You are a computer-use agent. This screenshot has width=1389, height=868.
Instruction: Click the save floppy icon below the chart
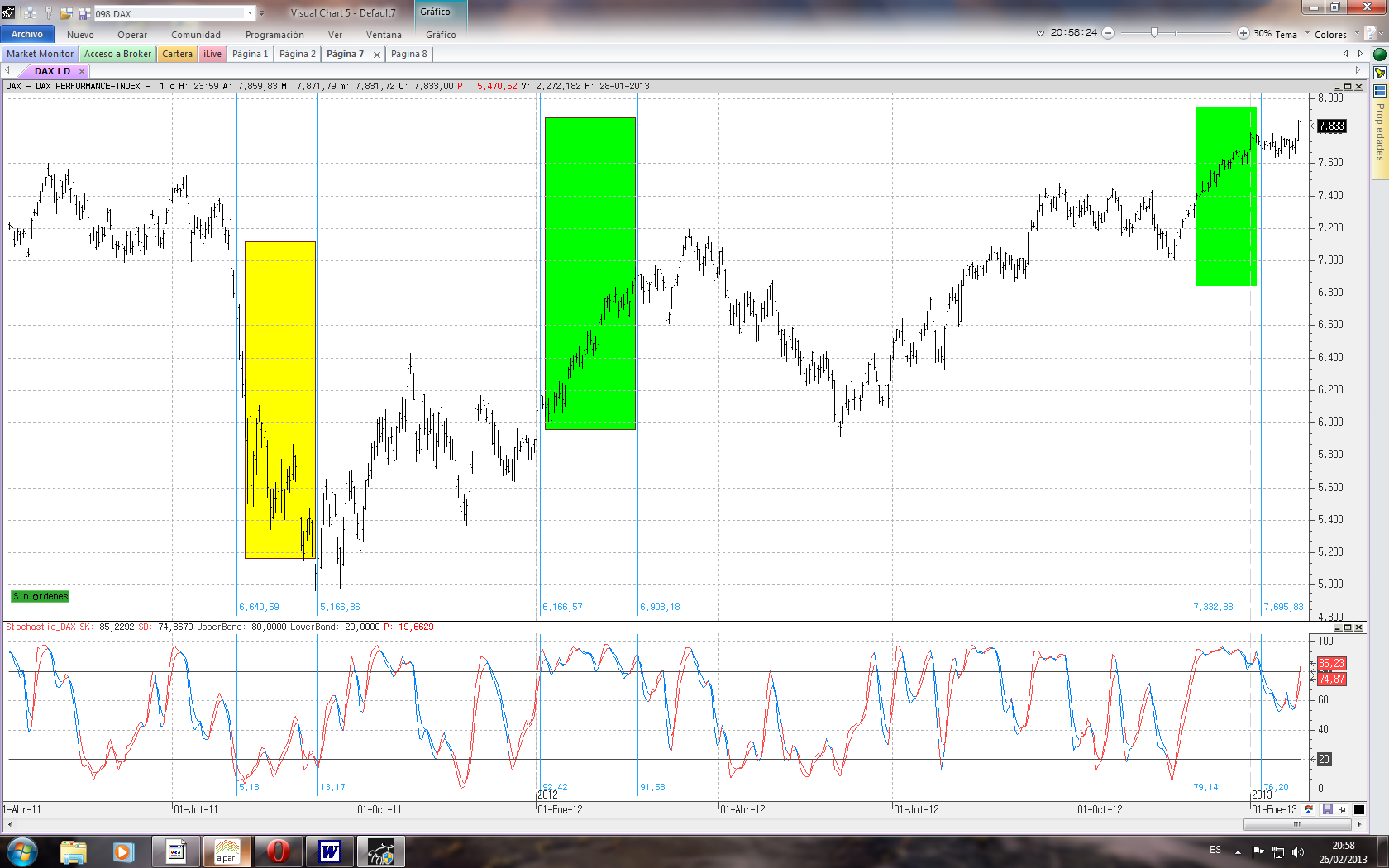[1328, 809]
